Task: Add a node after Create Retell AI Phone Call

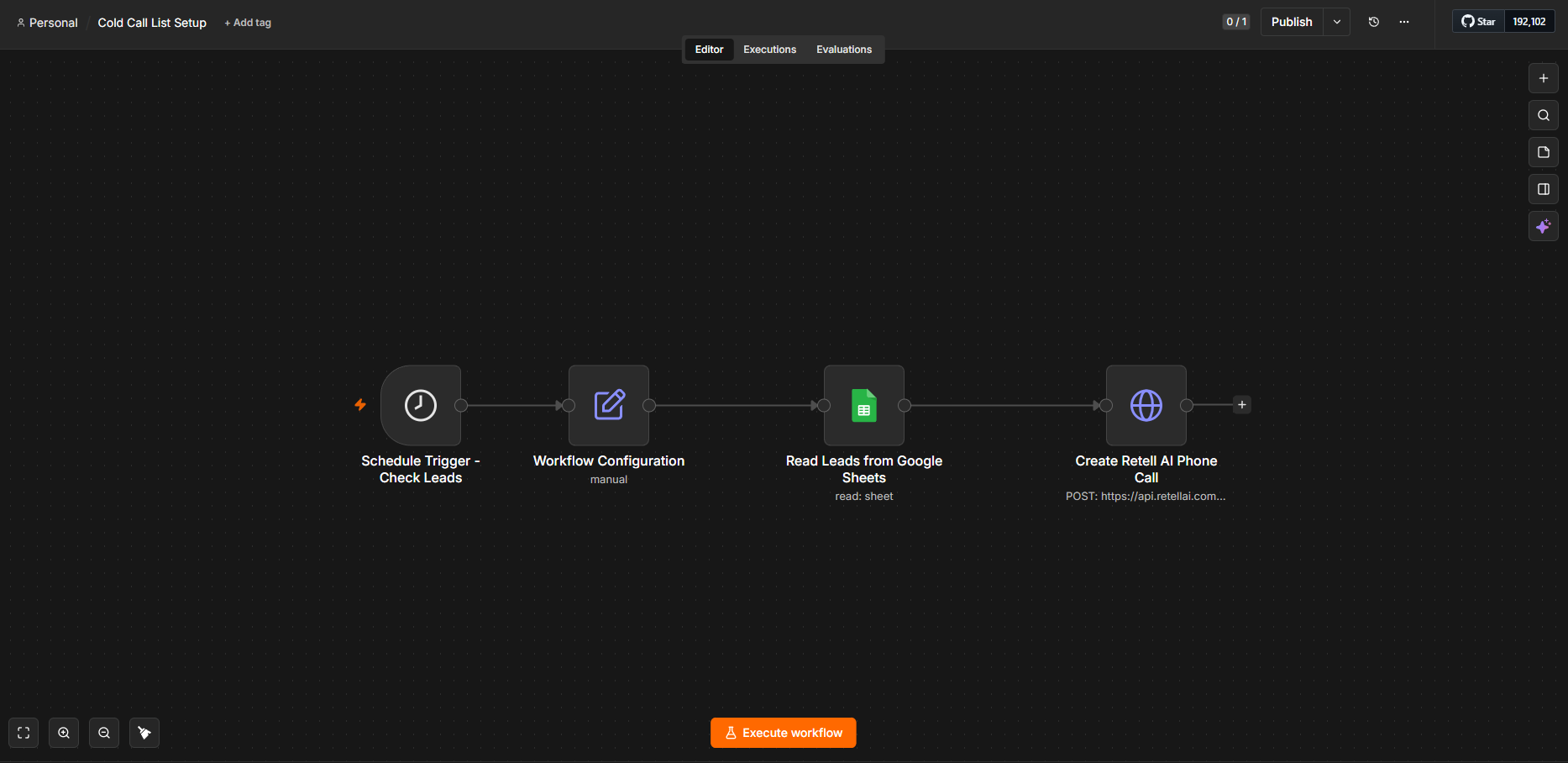Action: [x=1242, y=405]
